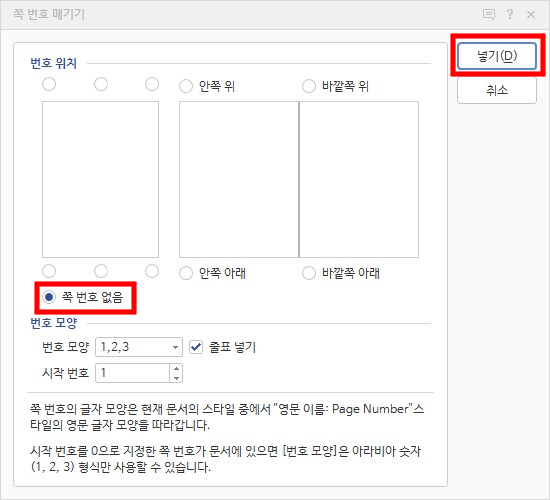
Task: Choose bottom-right single page position radio
Action: (152, 271)
